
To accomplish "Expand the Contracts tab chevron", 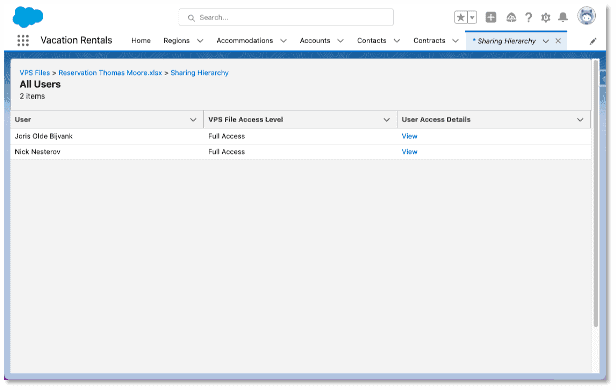I will tap(455, 40).
